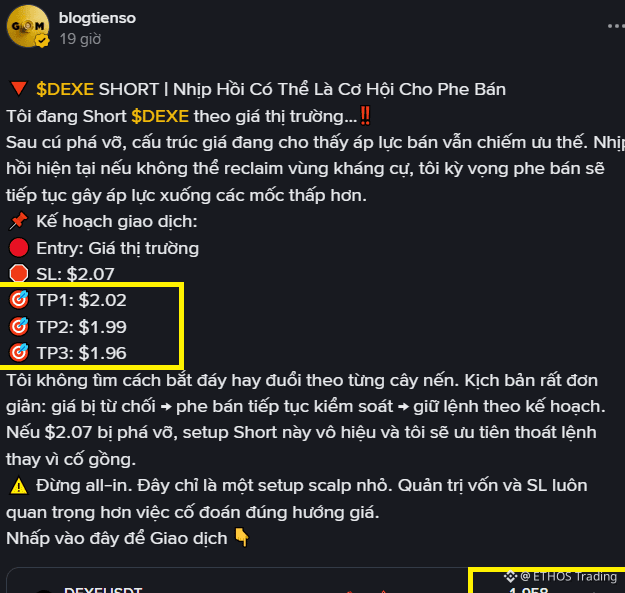
Task: Click the yellow warning triangle icon
Action: 19,486
